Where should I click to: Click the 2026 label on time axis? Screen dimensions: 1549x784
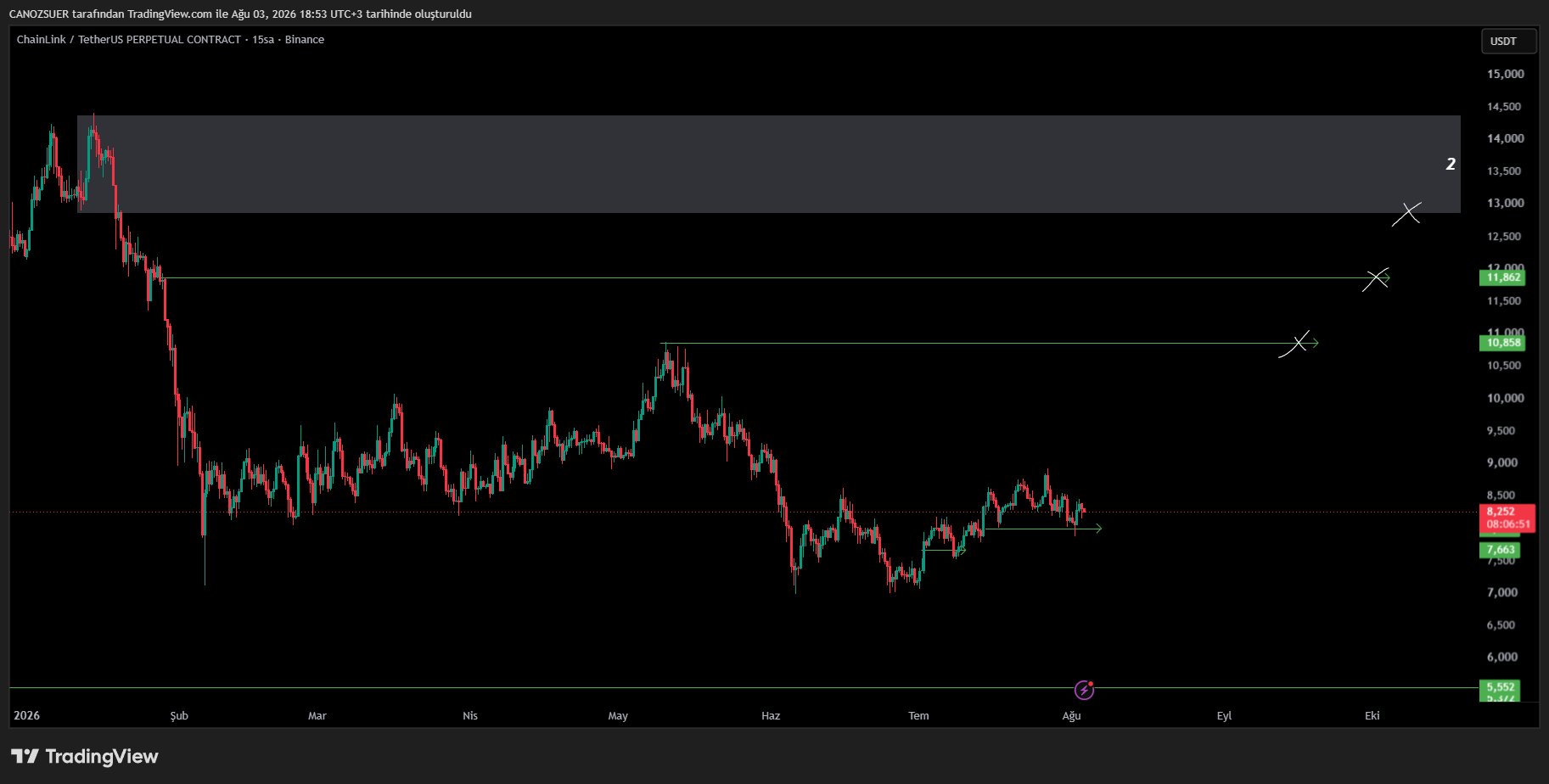point(26,715)
